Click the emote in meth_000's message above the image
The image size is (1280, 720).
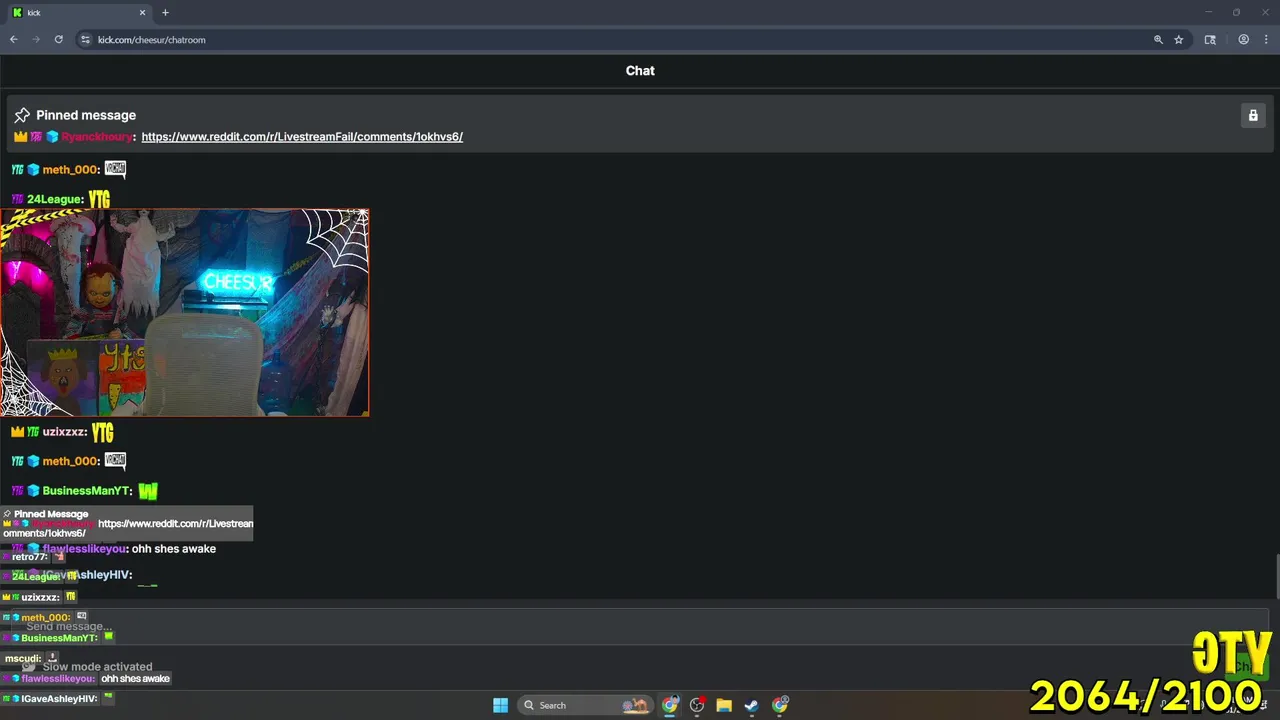coord(115,168)
